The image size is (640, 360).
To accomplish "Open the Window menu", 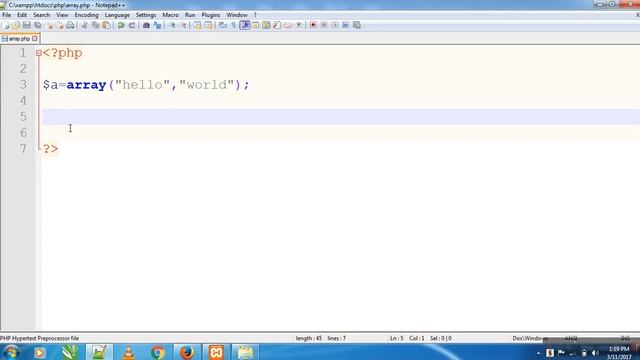I will click(237, 15).
